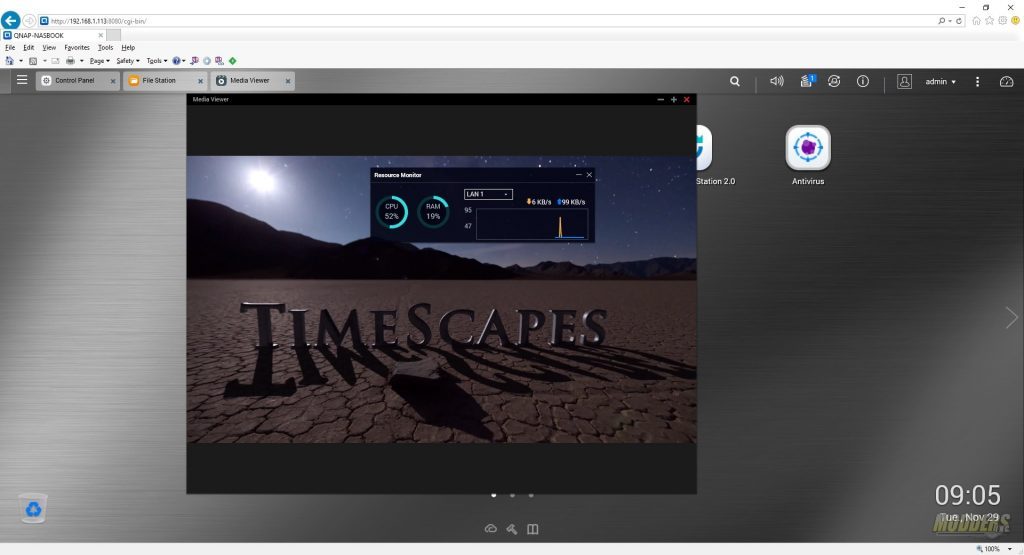Viewport: 1024px width, 555px height.
Task: Expand the Page command bar dropdown
Action: (x=99, y=61)
